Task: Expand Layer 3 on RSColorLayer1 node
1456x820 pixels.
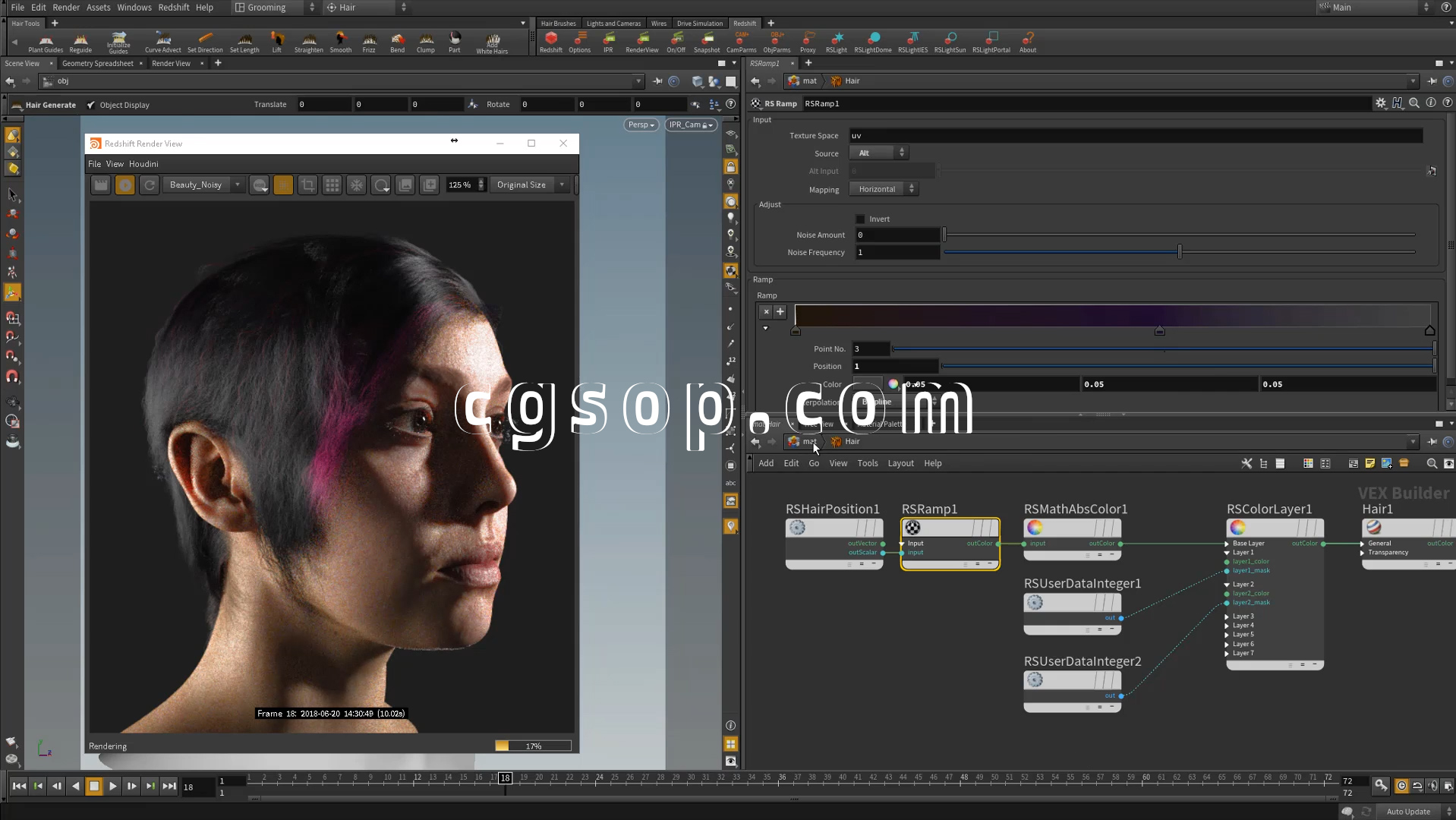Action: point(1227,617)
